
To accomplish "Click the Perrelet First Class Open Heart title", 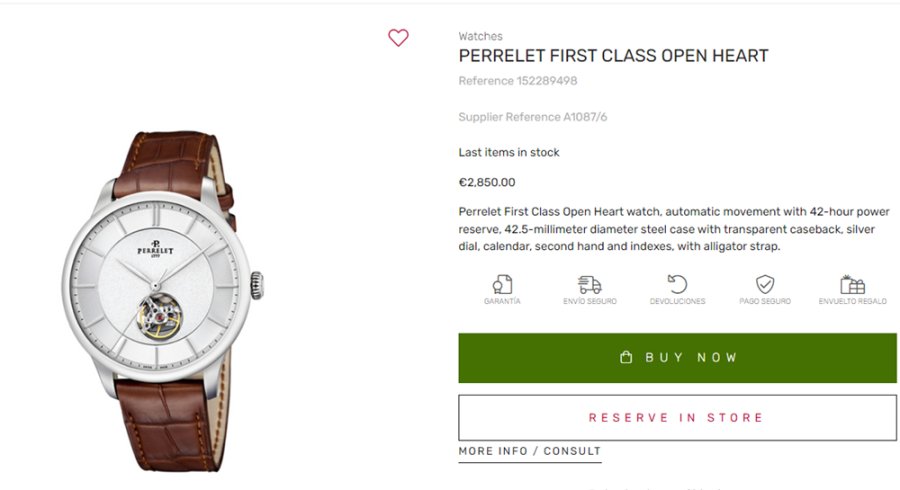I will click(613, 56).
